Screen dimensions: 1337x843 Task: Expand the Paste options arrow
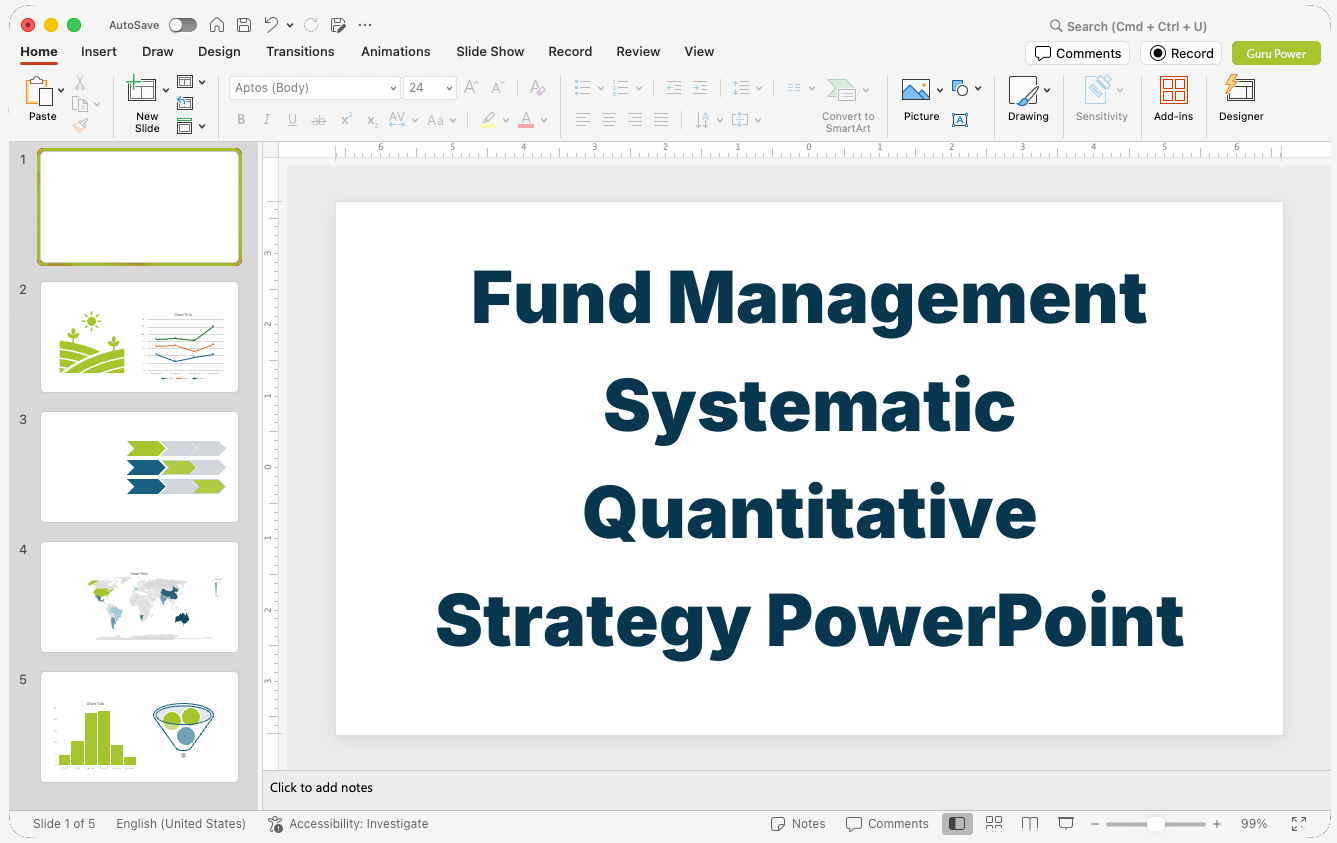point(61,90)
